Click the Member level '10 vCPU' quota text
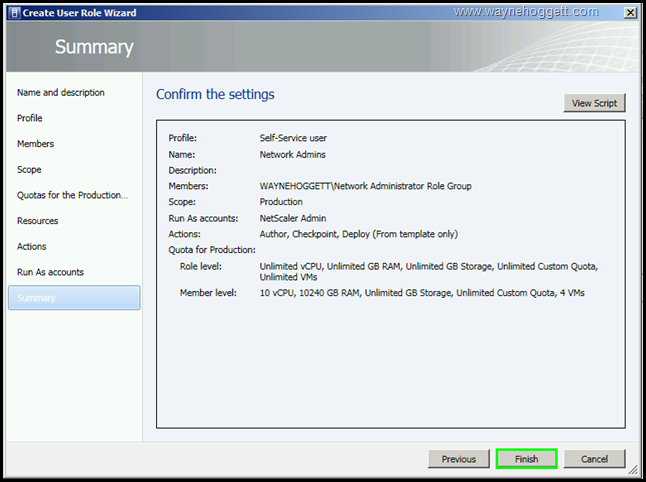 pos(422,293)
